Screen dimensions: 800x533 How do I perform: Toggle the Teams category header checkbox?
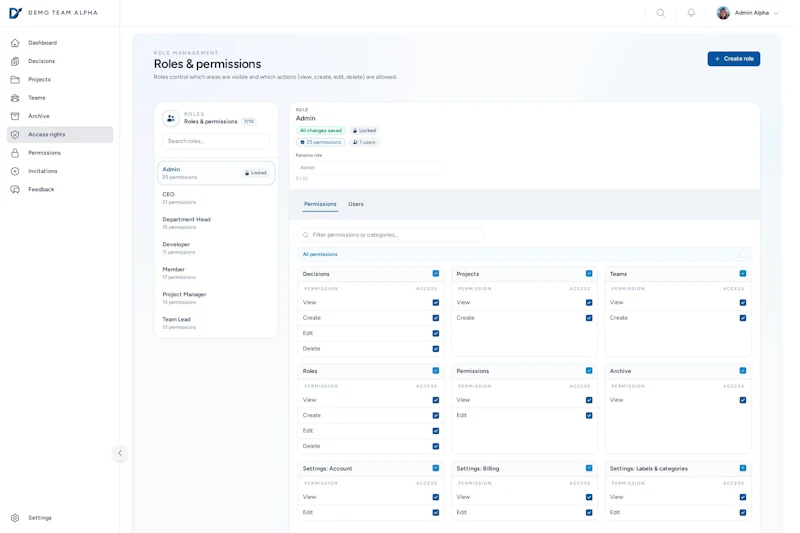[x=742, y=274]
